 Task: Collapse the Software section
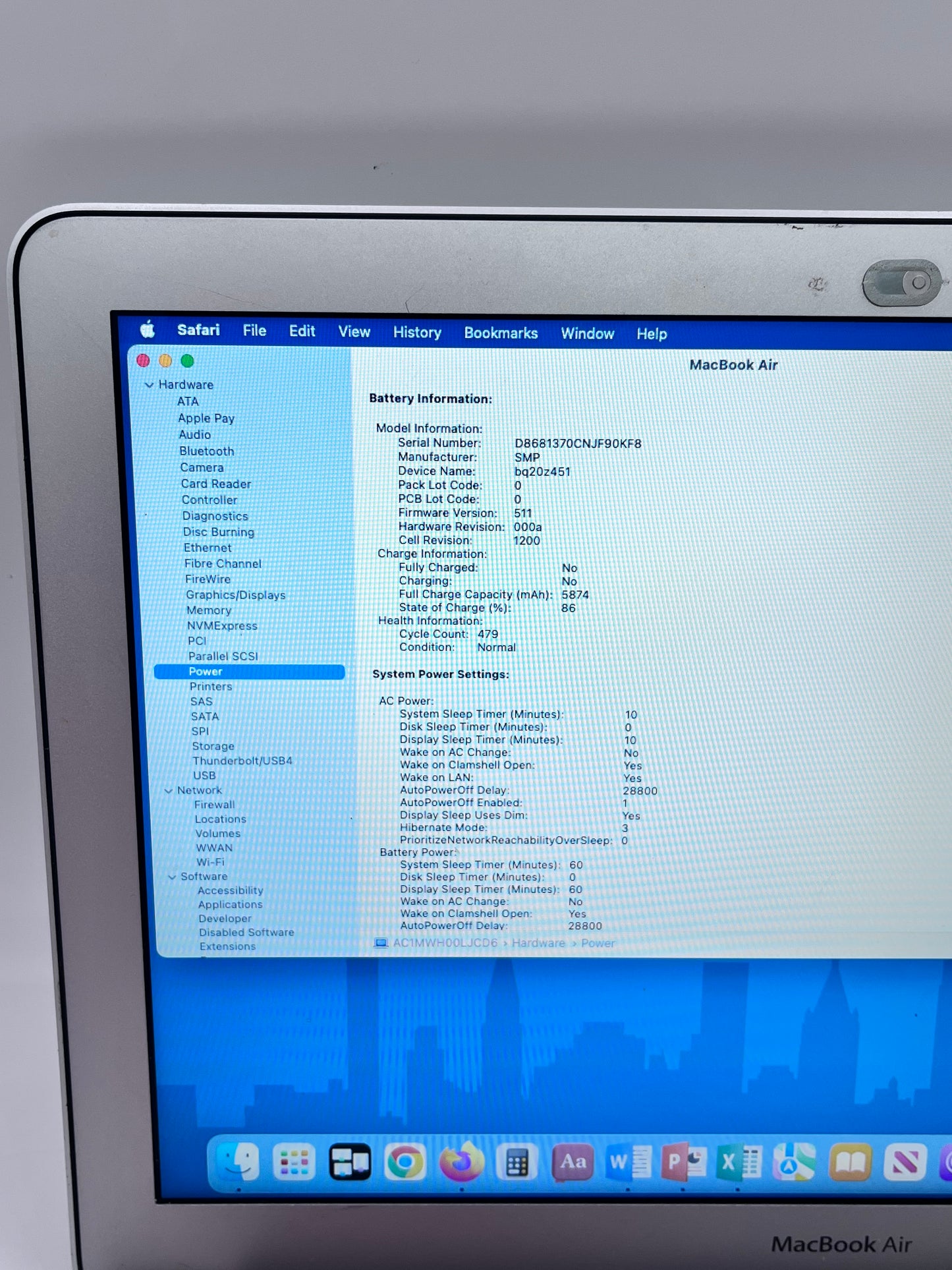[x=172, y=877]
